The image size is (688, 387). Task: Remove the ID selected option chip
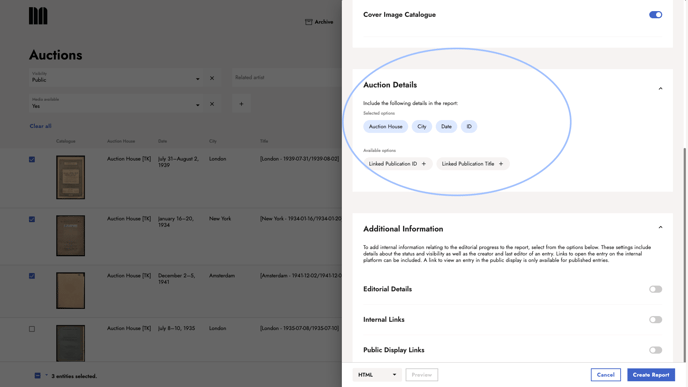point(469,126)
